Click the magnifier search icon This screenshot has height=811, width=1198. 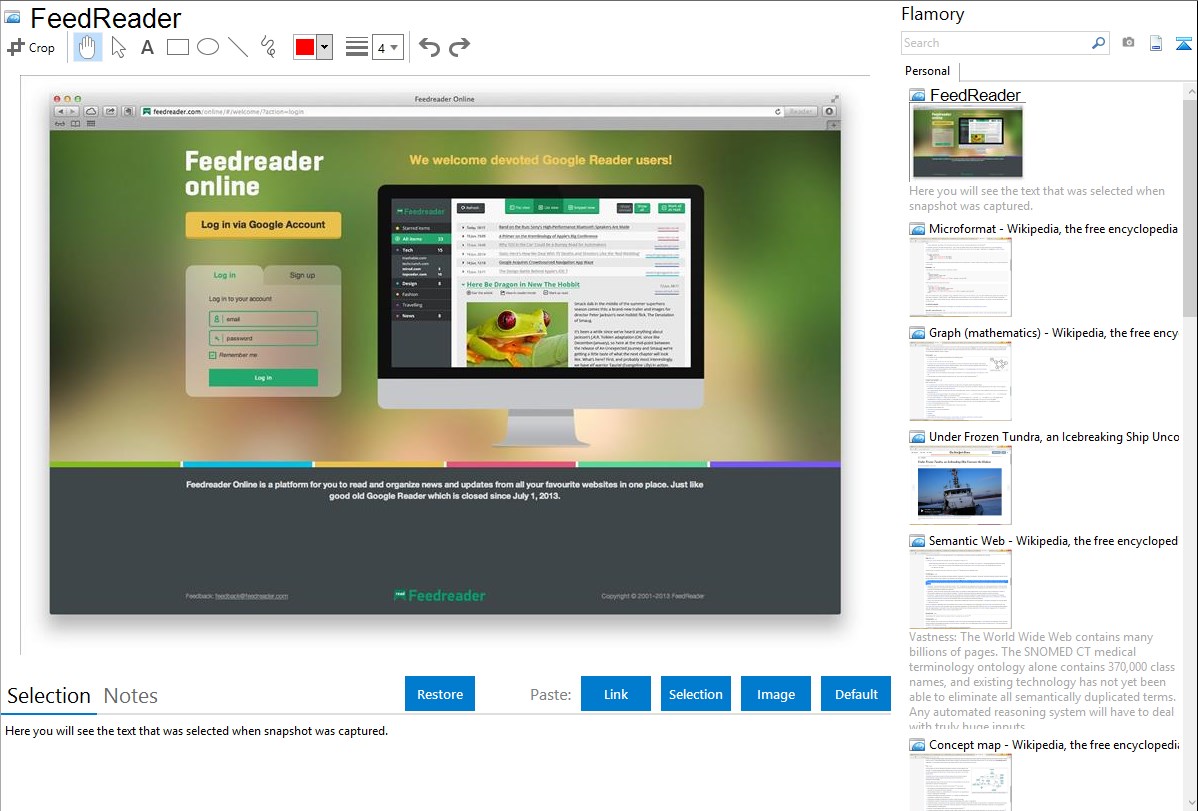[x=1099, y=43]
